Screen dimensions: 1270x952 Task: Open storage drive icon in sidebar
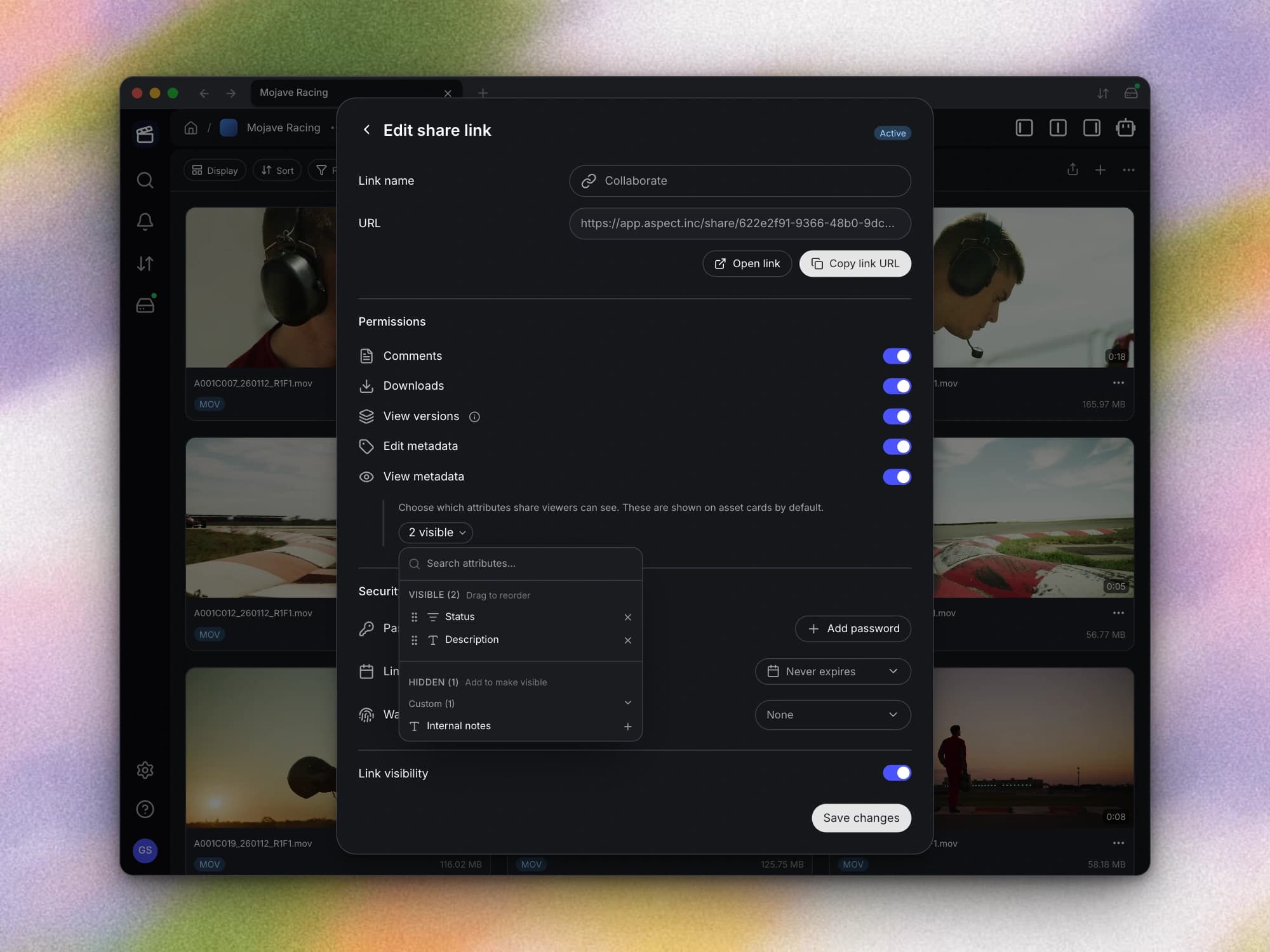pos(145,305)
